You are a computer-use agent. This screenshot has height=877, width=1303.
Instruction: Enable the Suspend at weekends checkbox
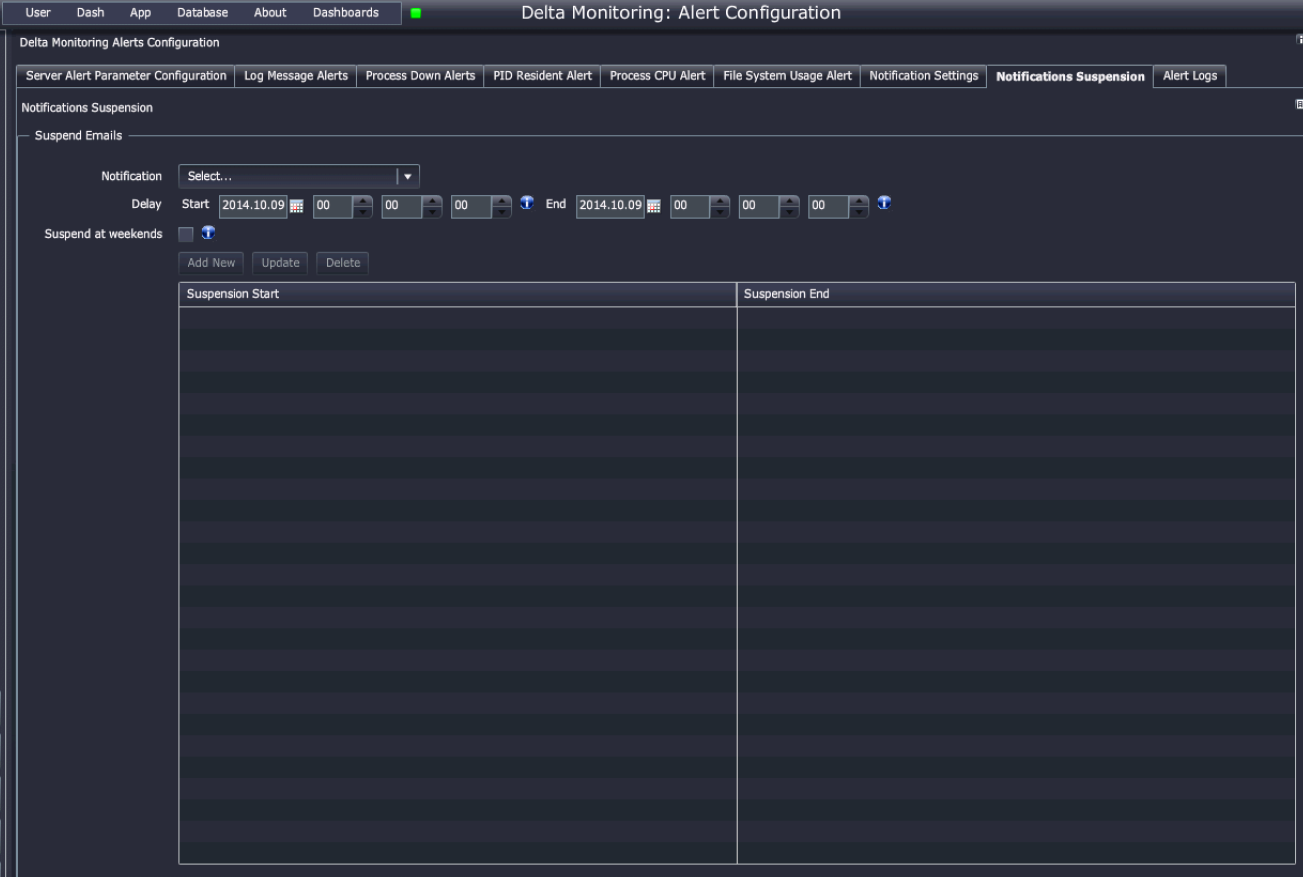point(186,235)
